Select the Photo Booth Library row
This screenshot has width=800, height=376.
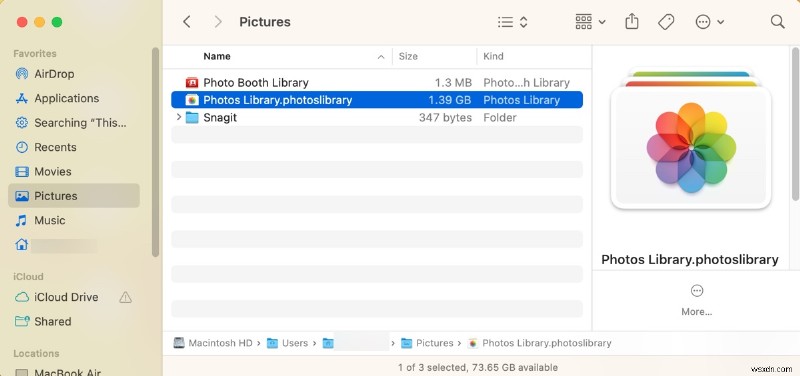click(377, 83)
